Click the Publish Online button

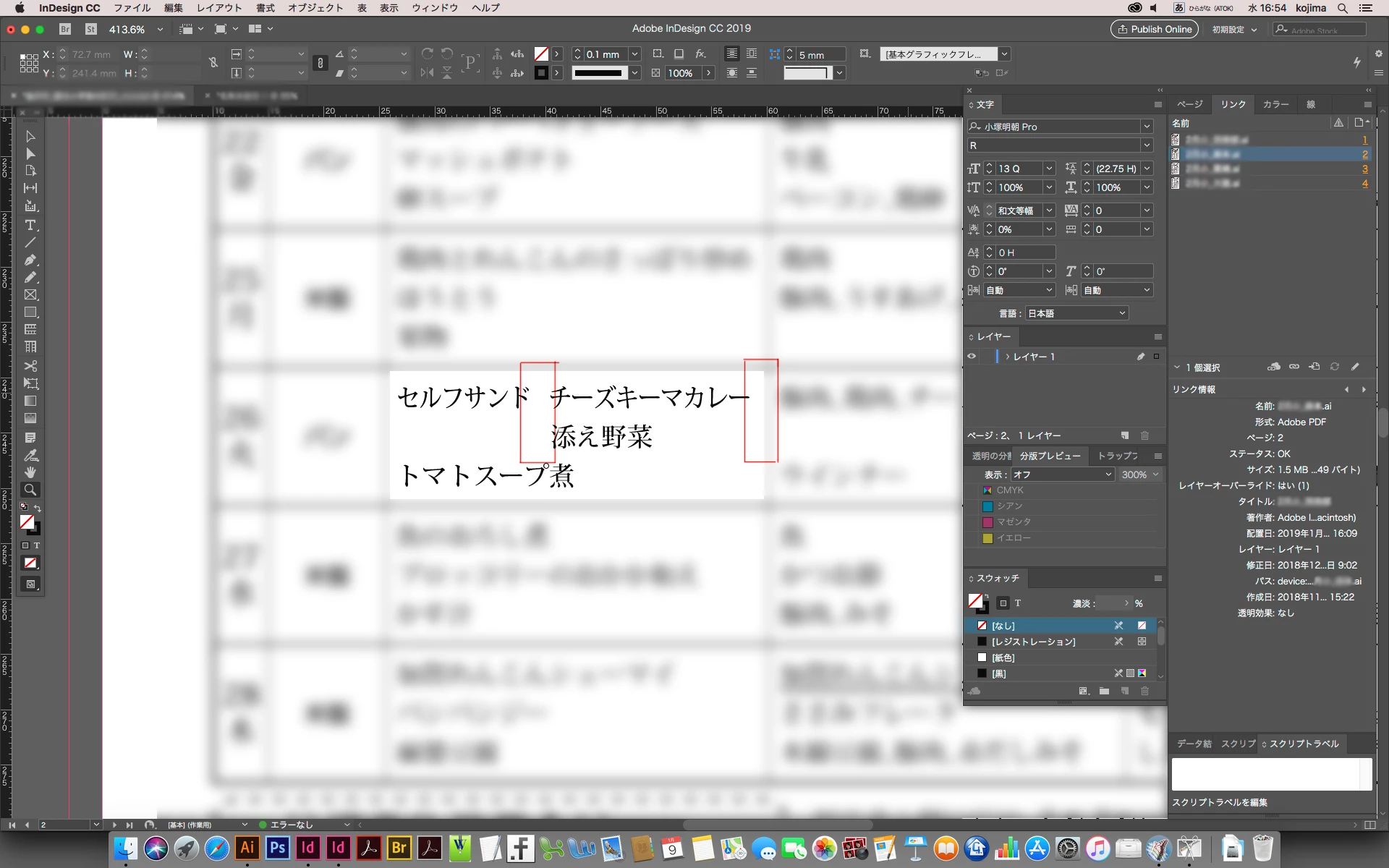pyautogui.click(x=1155, y=29)
